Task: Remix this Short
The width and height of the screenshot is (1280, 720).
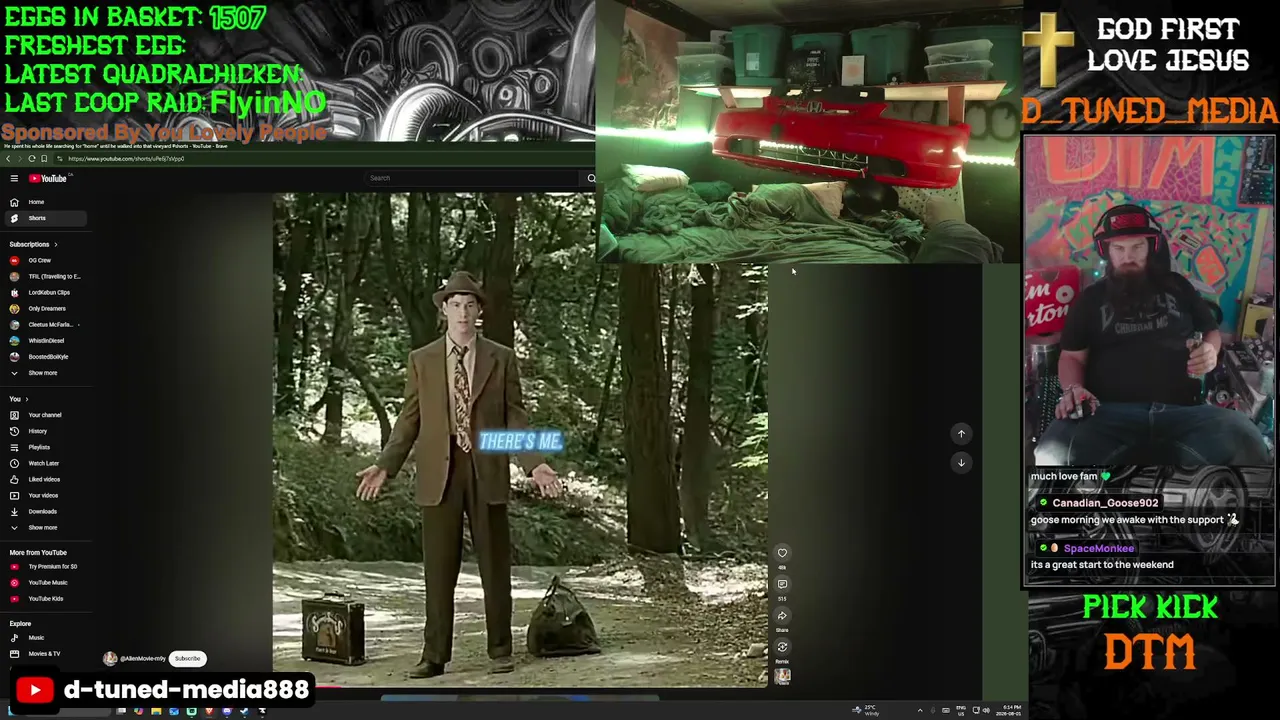Action: point(782,647)
